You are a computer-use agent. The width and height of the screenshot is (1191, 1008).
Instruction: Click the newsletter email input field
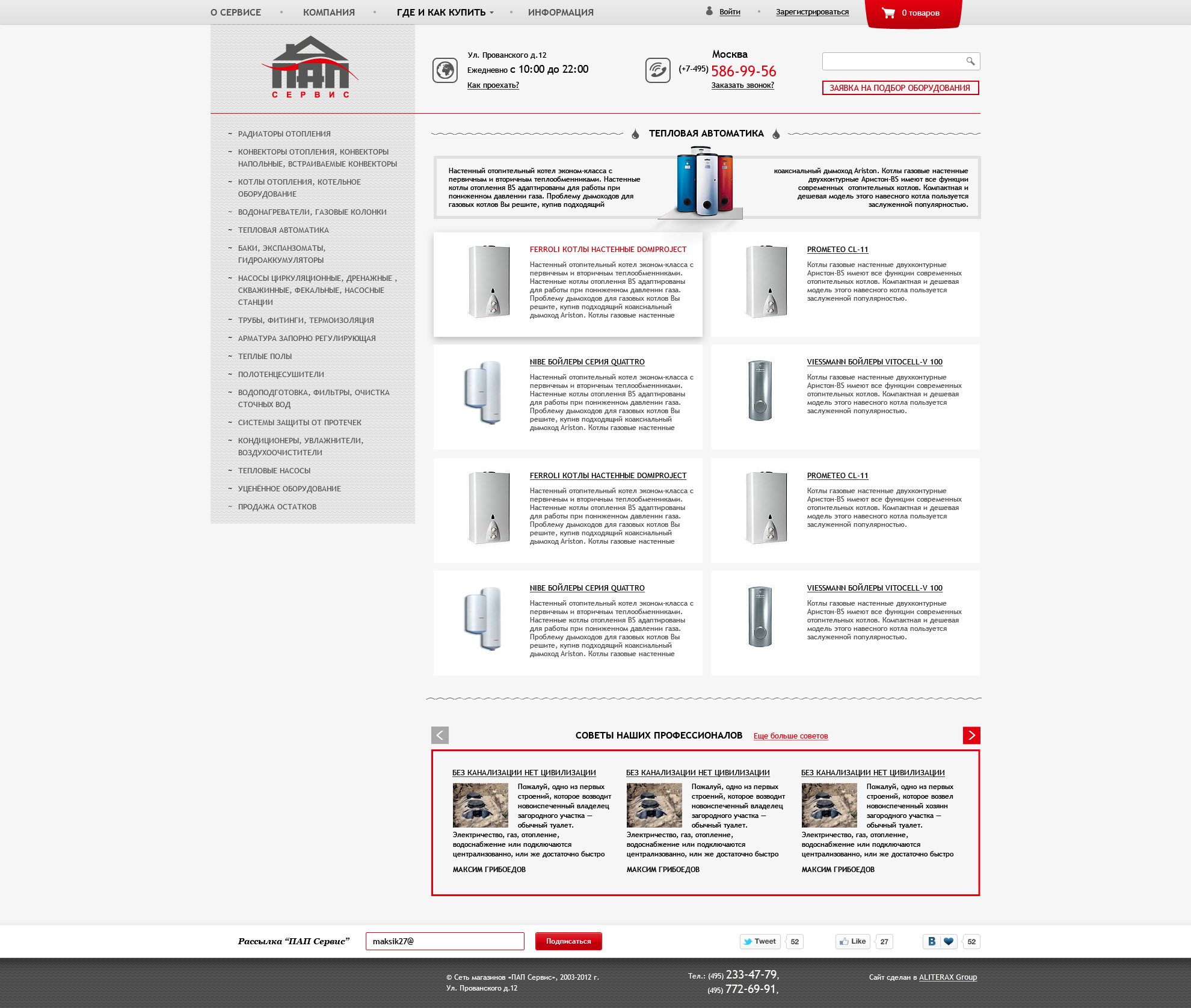[x=445, y=941]
